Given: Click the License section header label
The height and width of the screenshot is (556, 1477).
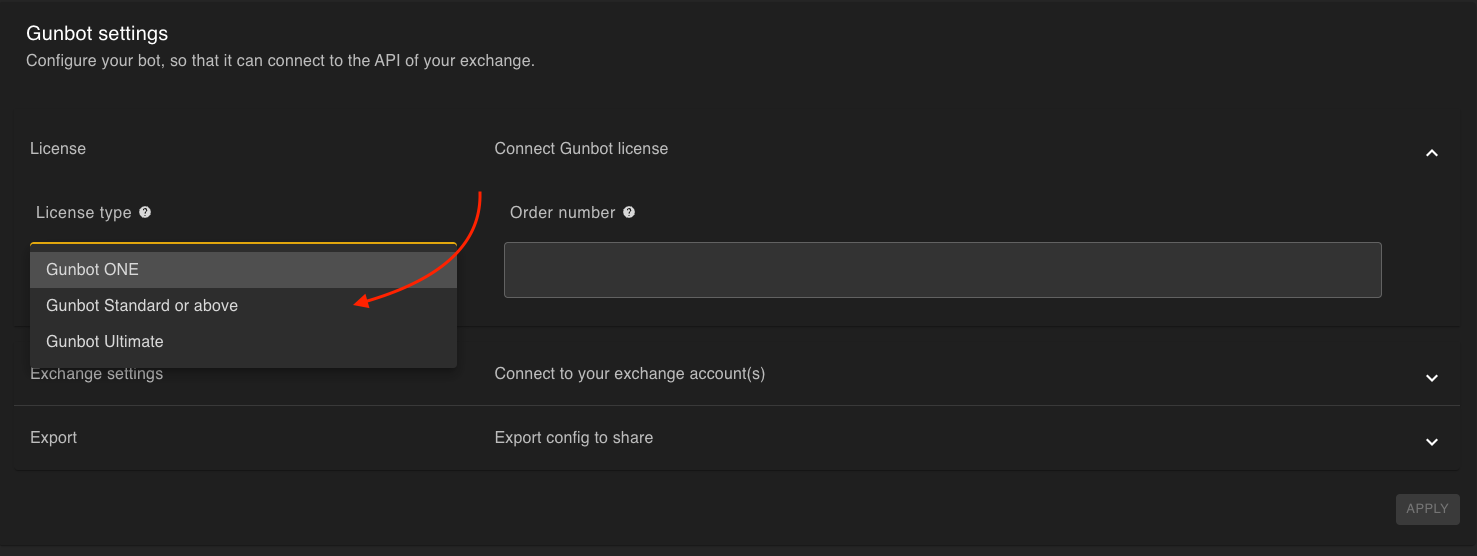Looking at the screenshot, I should 58,149.
